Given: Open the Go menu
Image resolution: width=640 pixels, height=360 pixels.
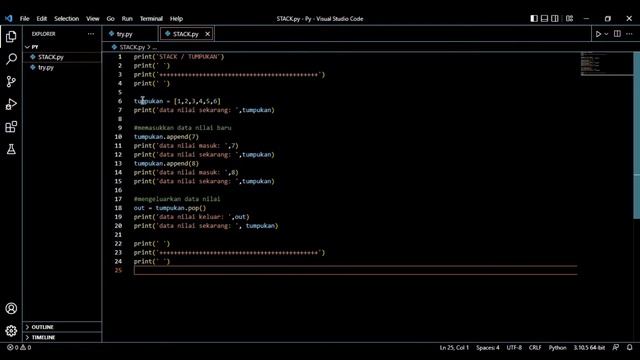Looking at the screenshot, I should point(111,18).
